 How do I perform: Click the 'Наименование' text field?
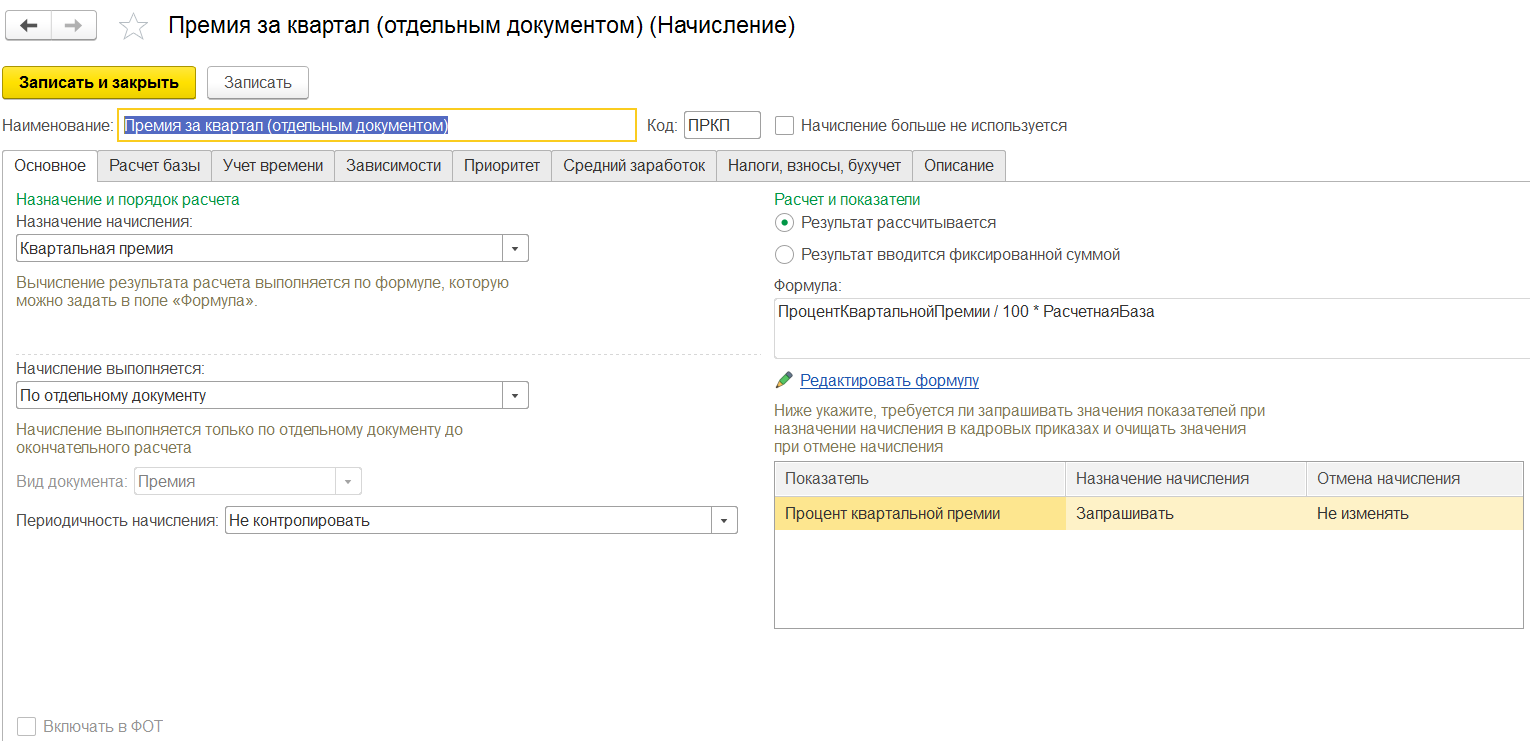click(377, 126)
